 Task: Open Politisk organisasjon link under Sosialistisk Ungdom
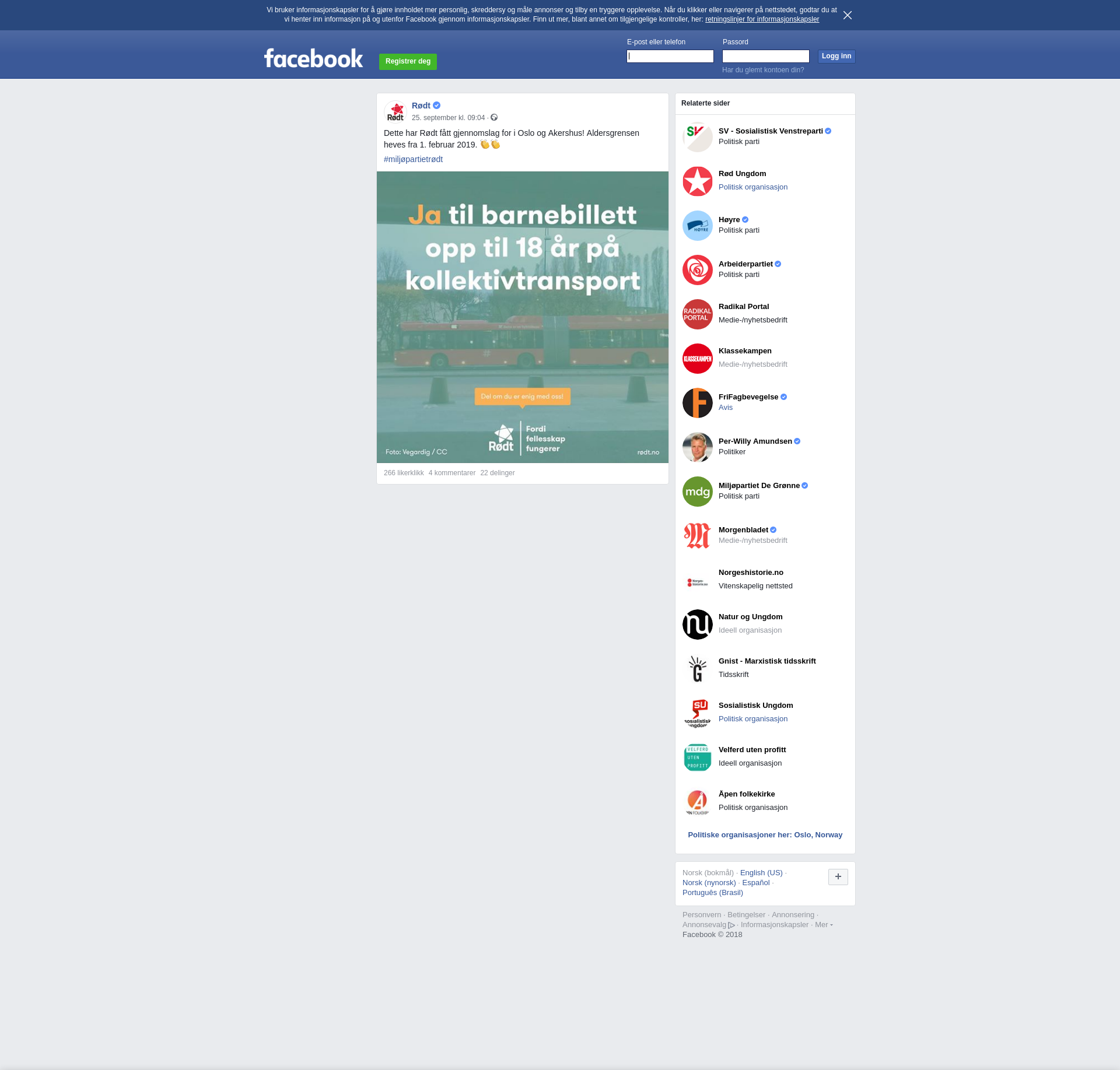[753, 719]
